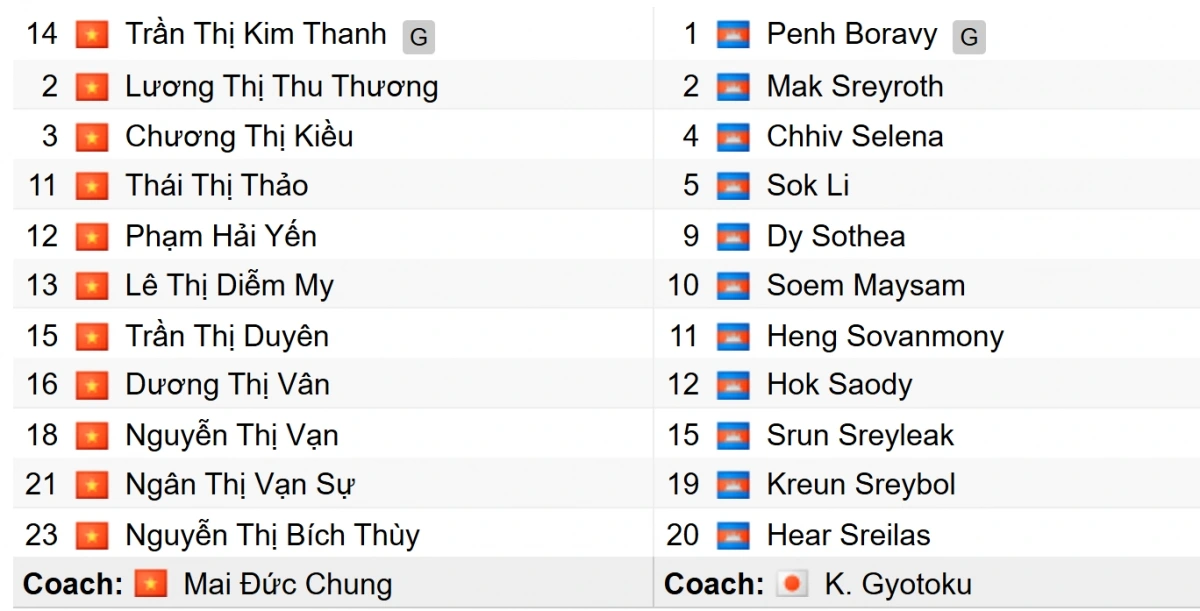Open player Lương Thị Thu Thương
Image resolution: width=1200 pixels, height=611 pixels.
tap(282, 87)
